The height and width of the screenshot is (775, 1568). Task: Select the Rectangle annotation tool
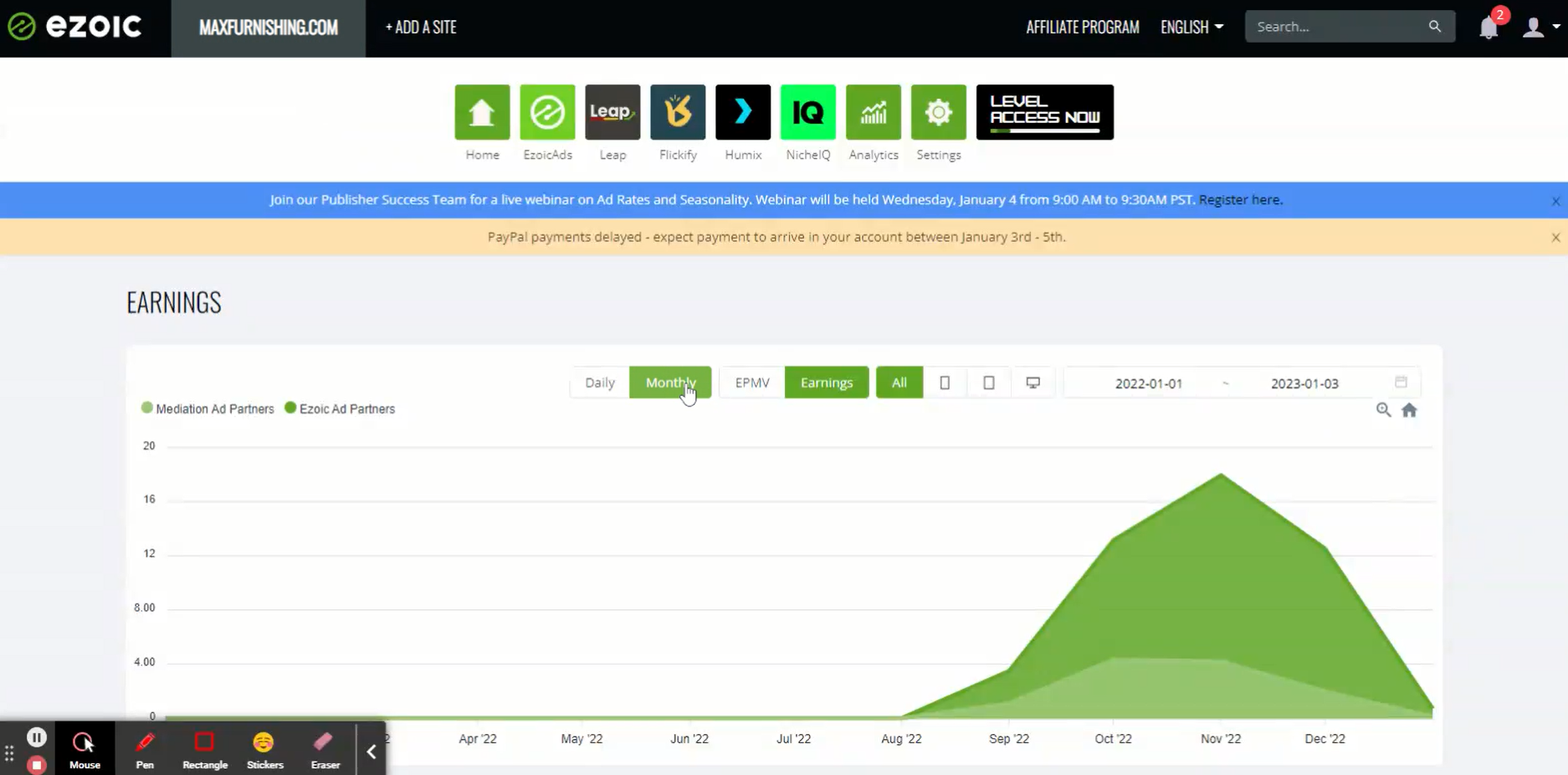tap(205, 750)
